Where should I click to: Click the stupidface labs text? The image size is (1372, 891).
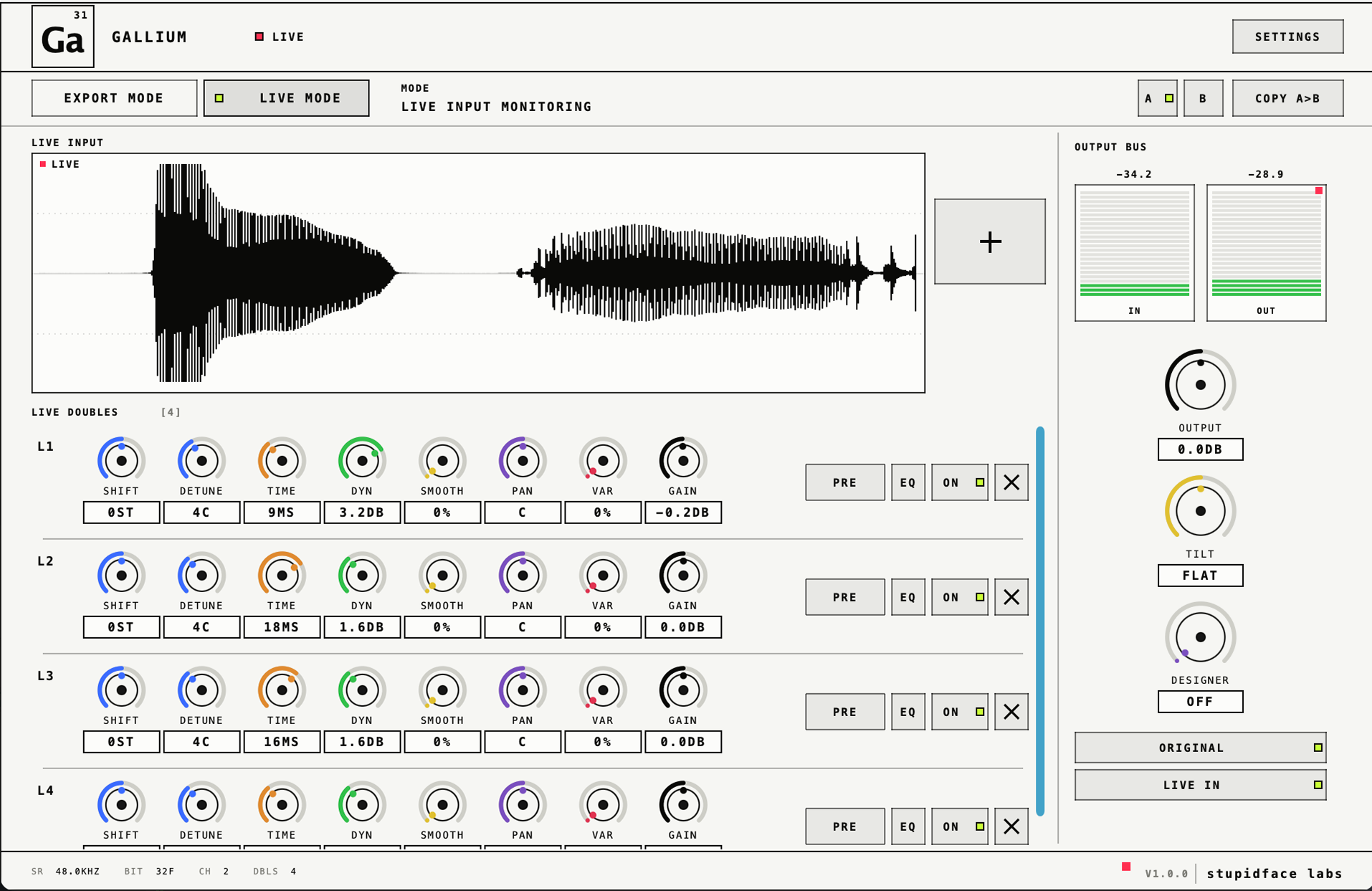click(x=1275, y=873)
